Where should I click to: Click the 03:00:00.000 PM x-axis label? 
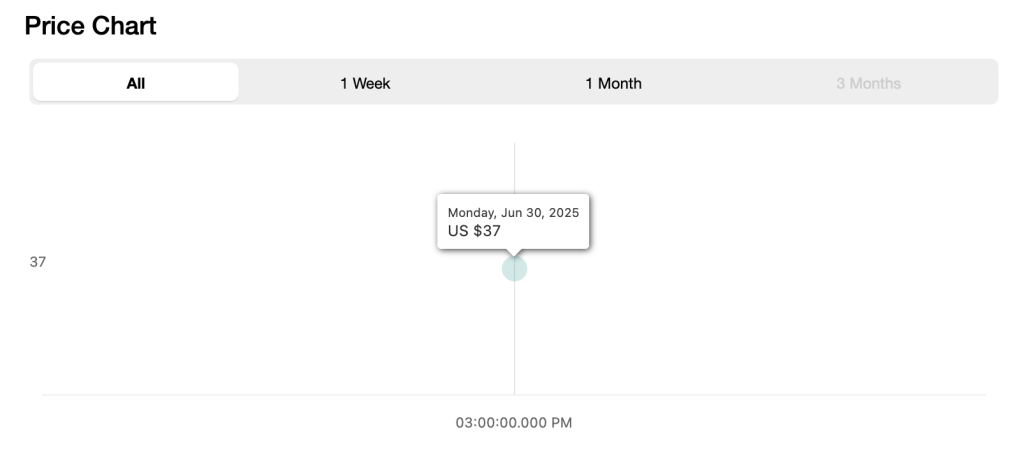tap(514, 423)
